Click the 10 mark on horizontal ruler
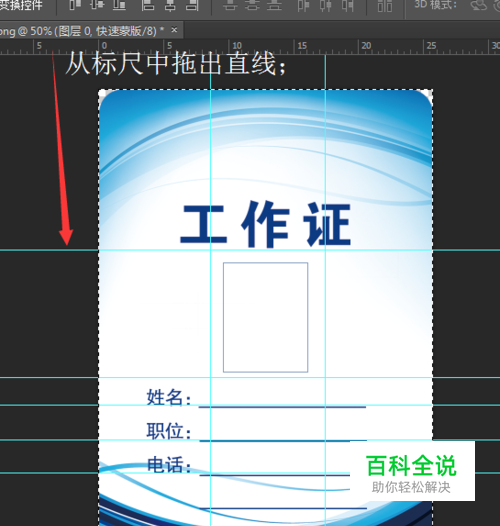Viewport: 500px width, 526px height. click(x=237, y=45)
